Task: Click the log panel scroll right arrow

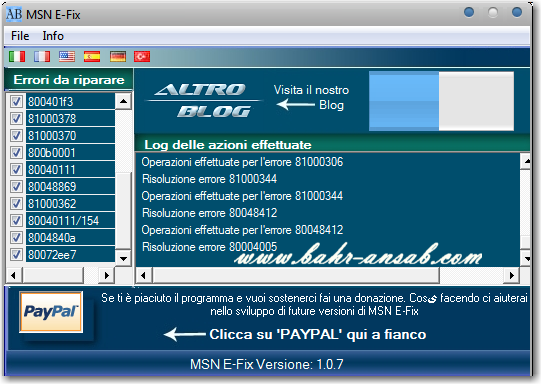Action: click(511, 275)
